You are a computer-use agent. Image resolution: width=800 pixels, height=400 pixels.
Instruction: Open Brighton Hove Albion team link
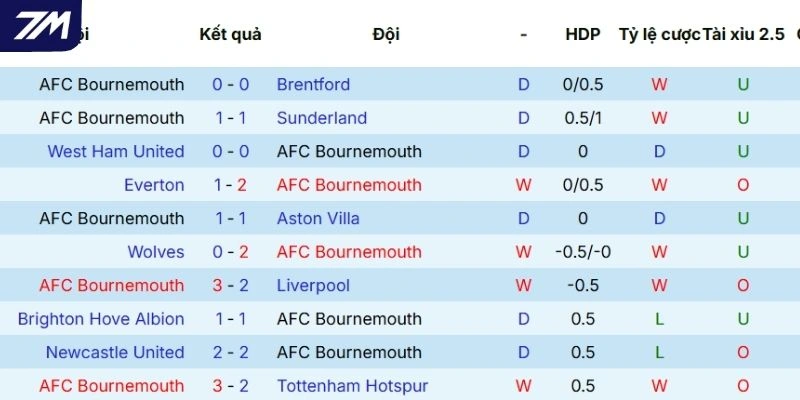(x=101, y=319)
